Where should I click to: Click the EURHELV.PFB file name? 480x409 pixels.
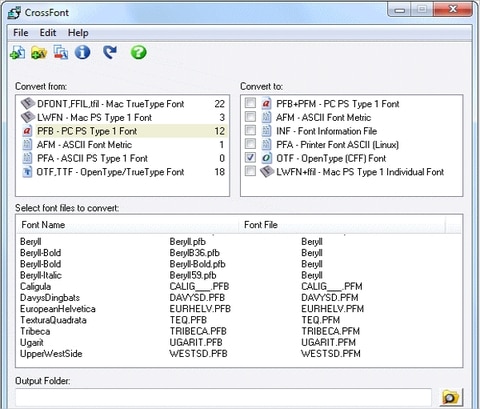(x=200, y=309)
